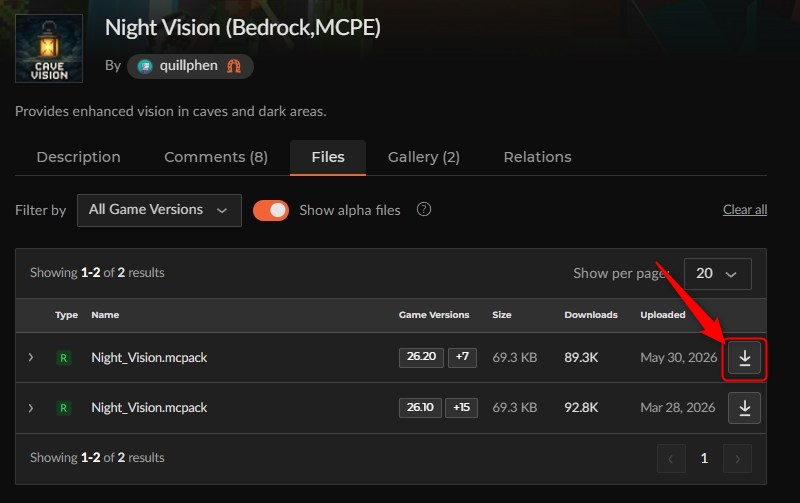Viewport: 800px width, 503px height.
Task: Open Night_Vision.mcpack uploaded May 30, 2026
Action: [149, 358]
